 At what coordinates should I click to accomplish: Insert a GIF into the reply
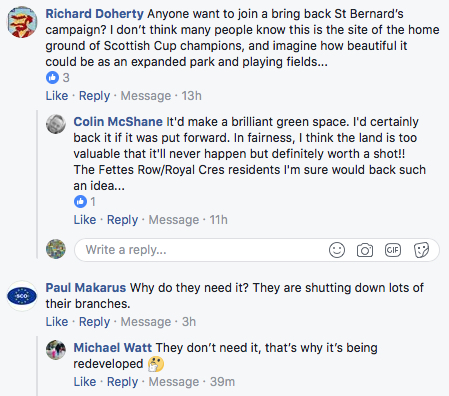(x=393, y=250)
